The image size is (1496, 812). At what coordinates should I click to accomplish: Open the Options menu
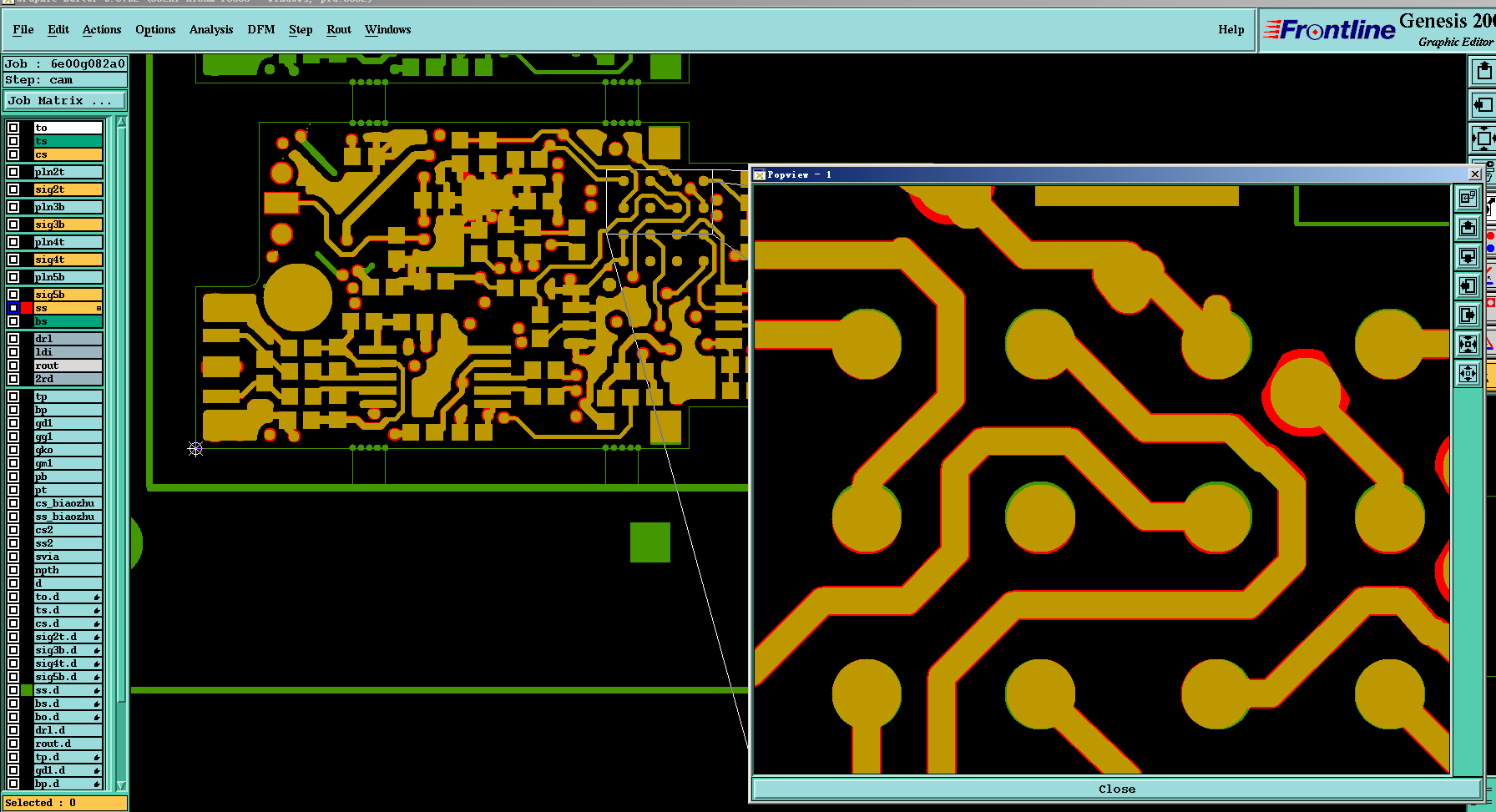155,29
